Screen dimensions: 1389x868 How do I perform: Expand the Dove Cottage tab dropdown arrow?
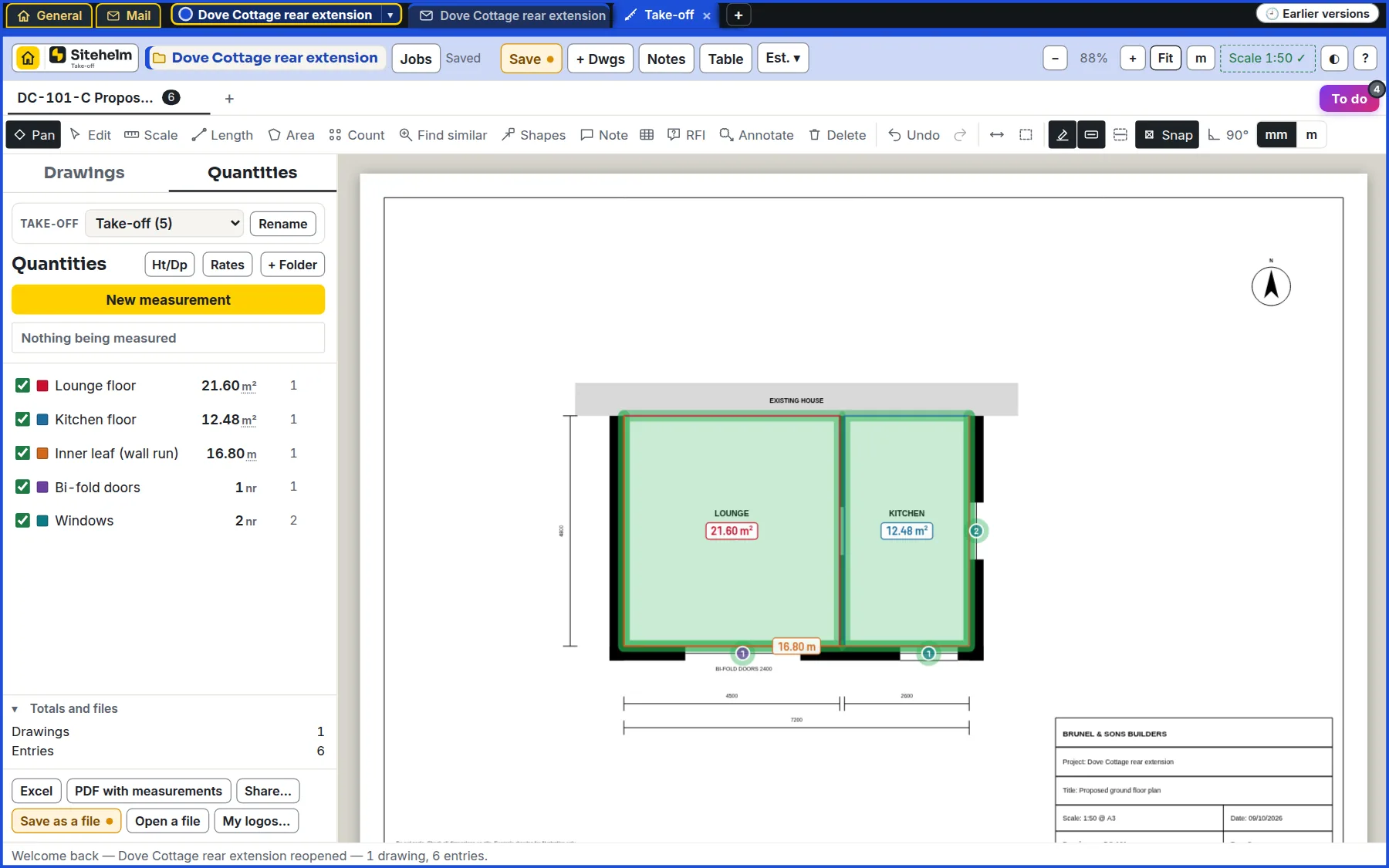click(x=390, y=15)
